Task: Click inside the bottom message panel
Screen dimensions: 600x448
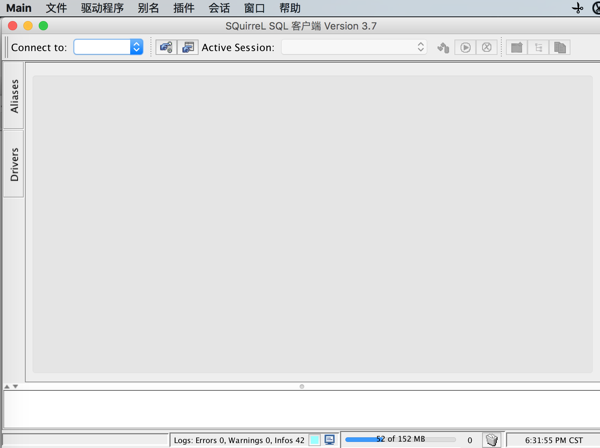Action: pyautogui.click(x=302, y=409)
